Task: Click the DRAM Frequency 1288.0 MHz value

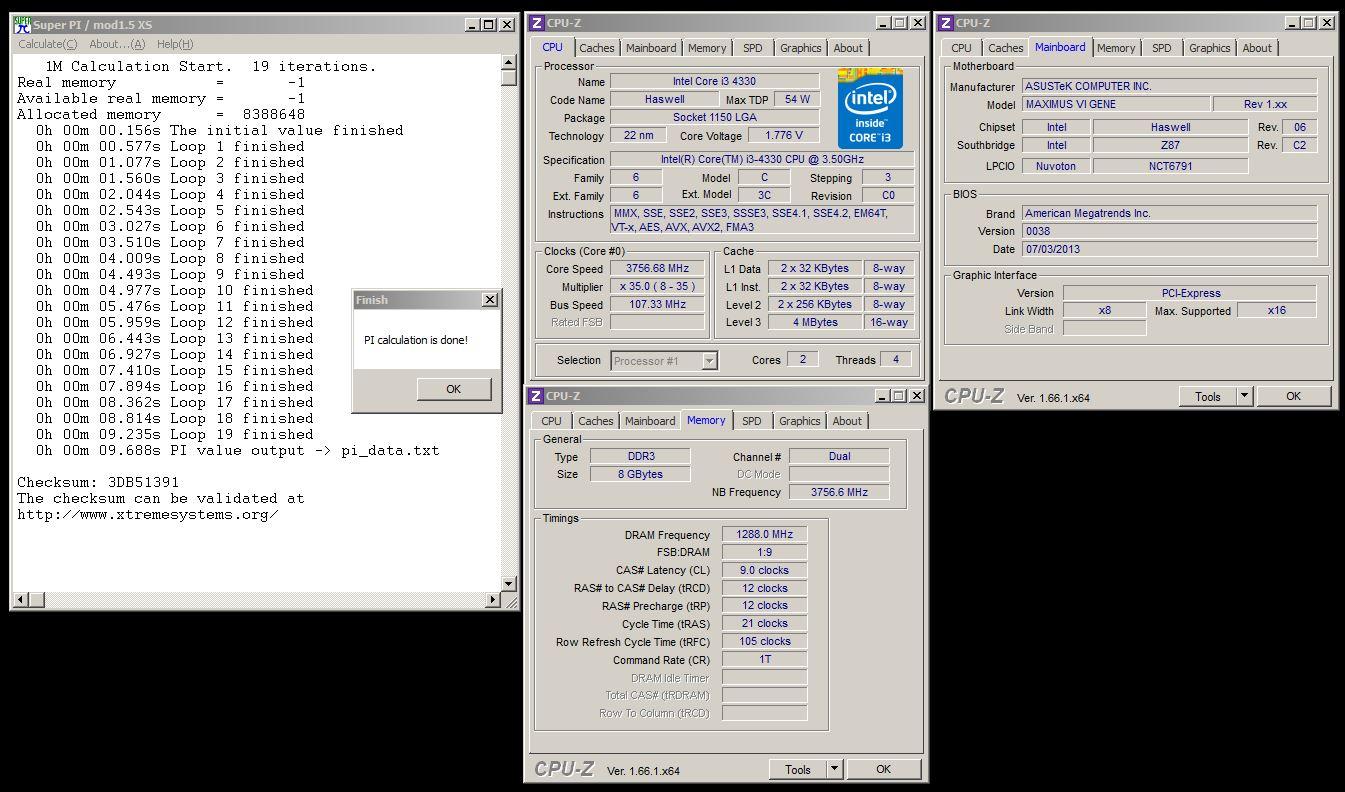Action: (764, 535)
